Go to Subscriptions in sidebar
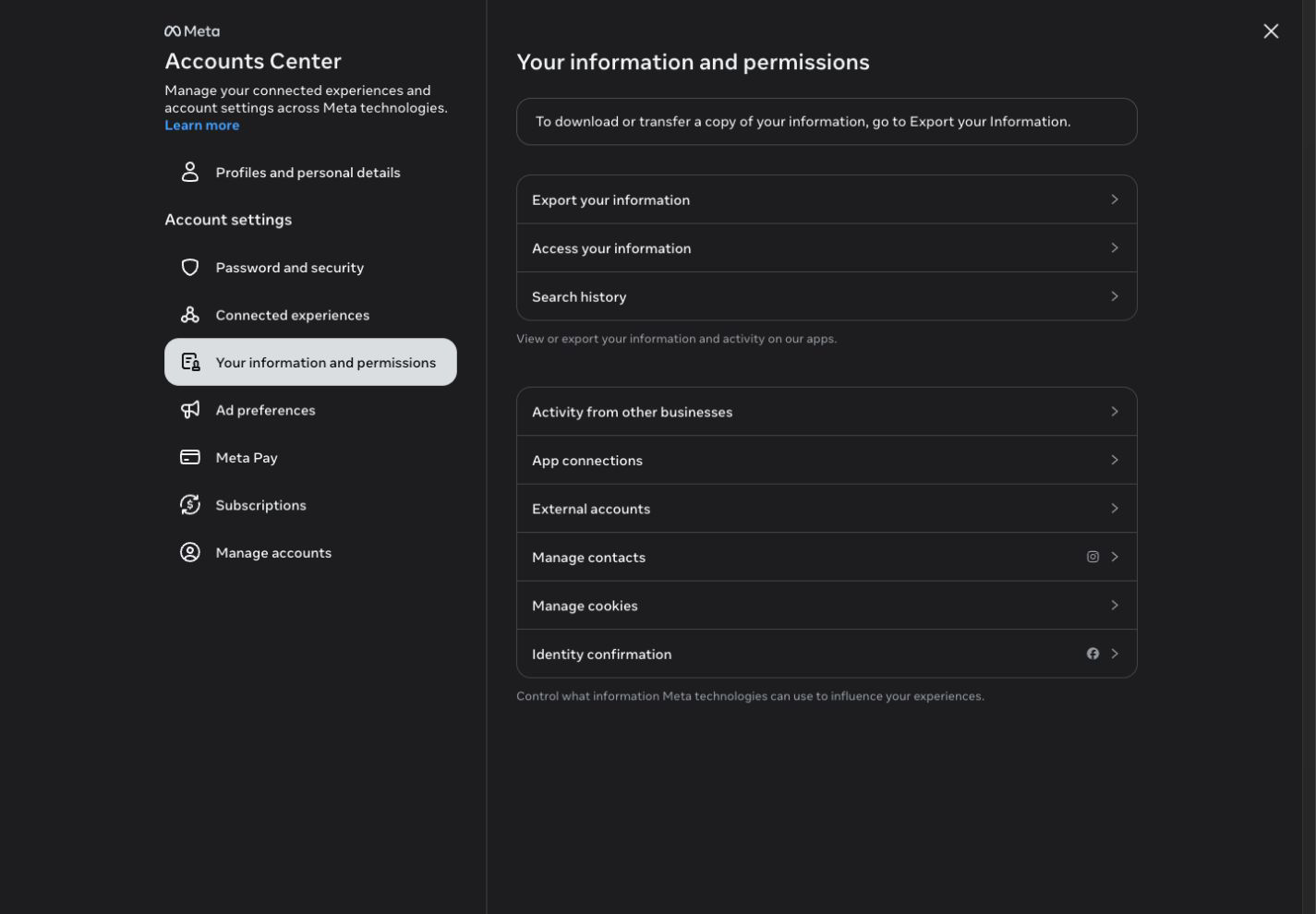 [310, 505]
